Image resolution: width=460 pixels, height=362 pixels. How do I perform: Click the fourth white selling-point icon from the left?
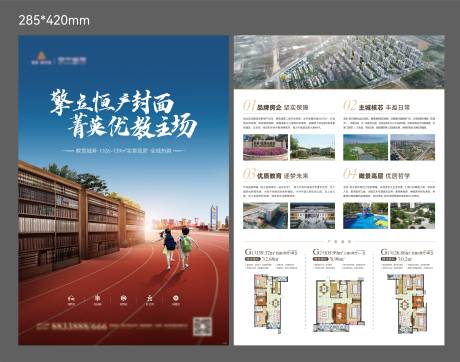click(150, 300)
